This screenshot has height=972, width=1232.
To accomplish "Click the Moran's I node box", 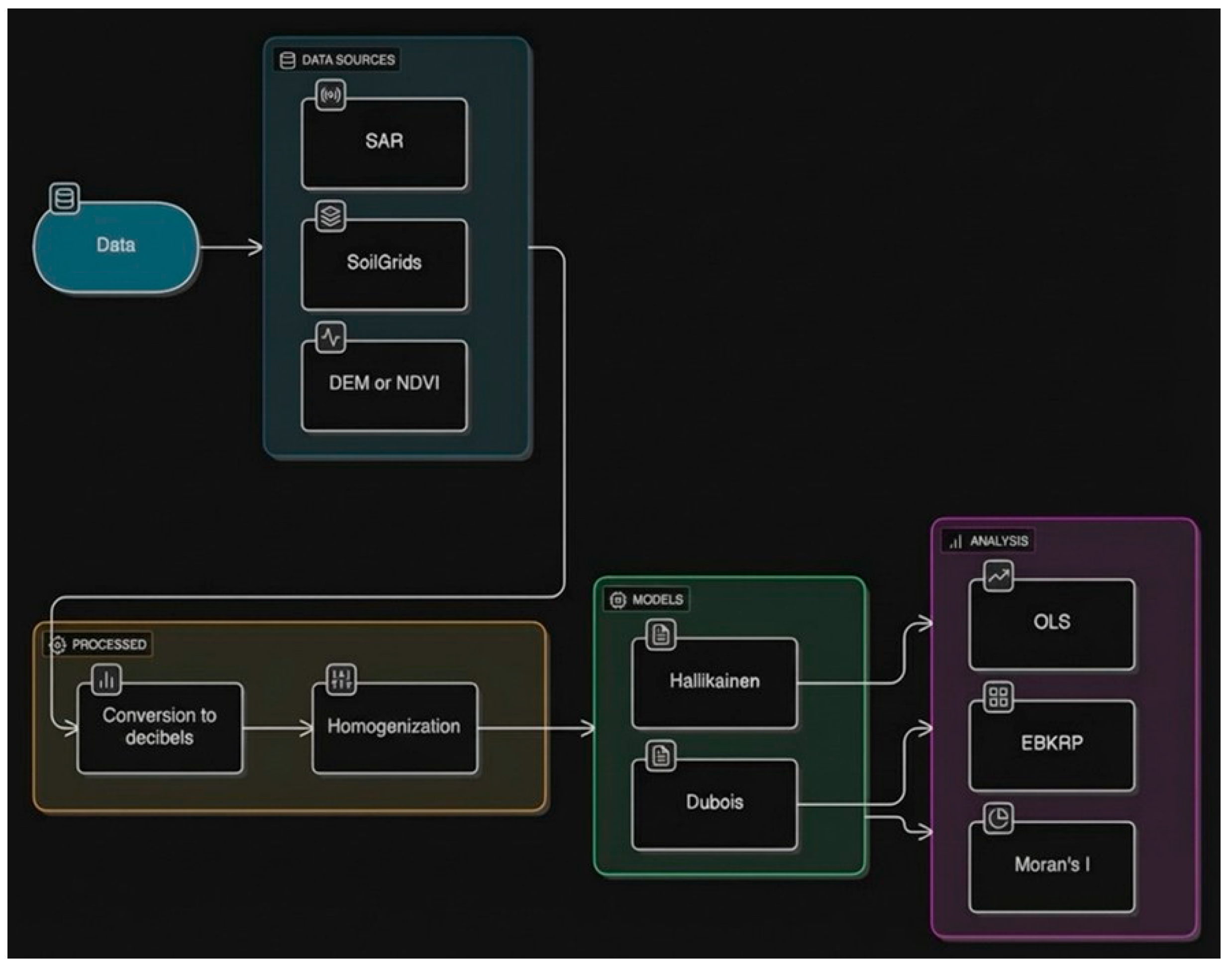I will pos(1051,866).
